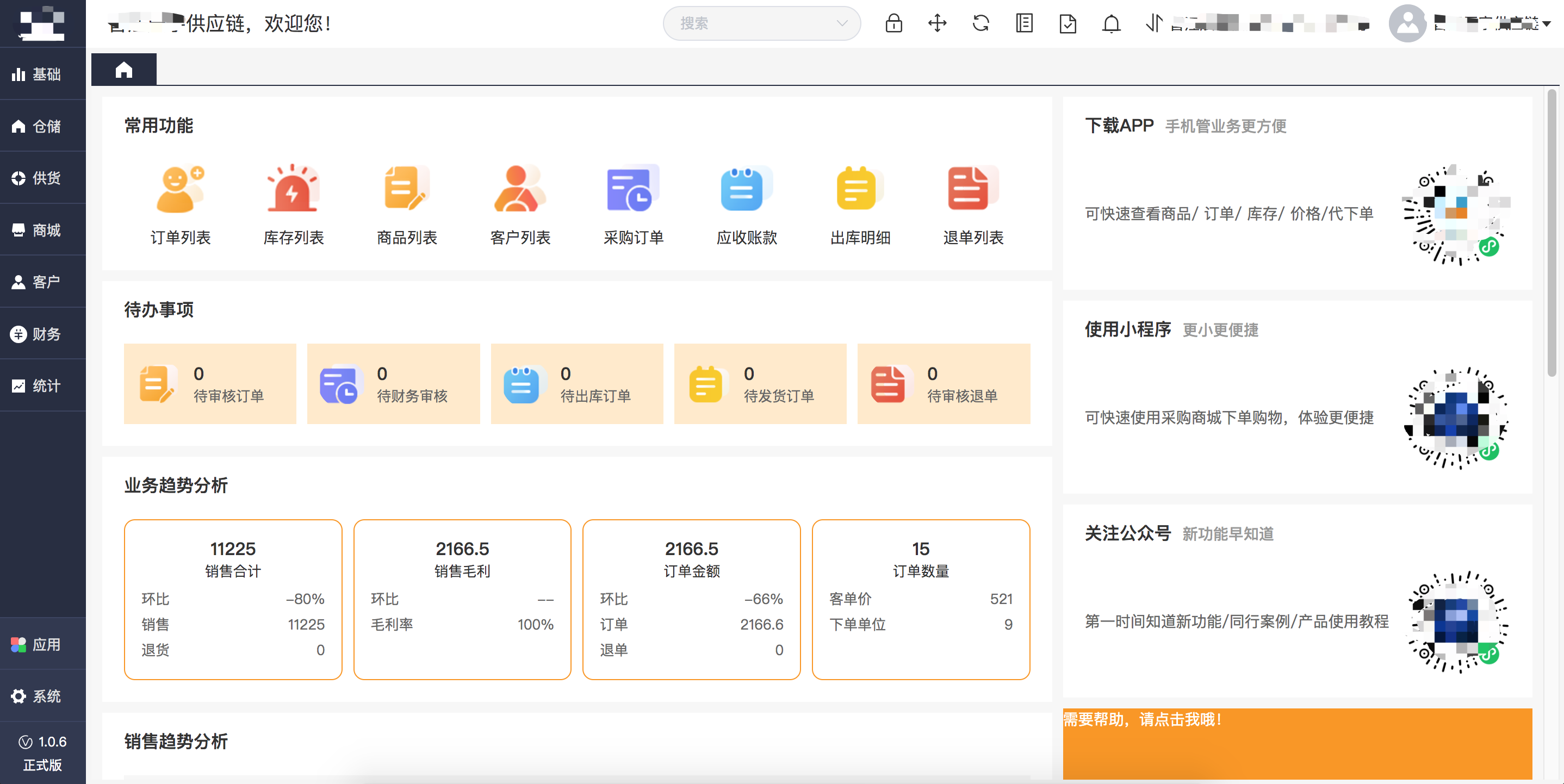The image size is (1564, 784).
Task: Open the 客户 sidebar menu
Action: point(43,282)
